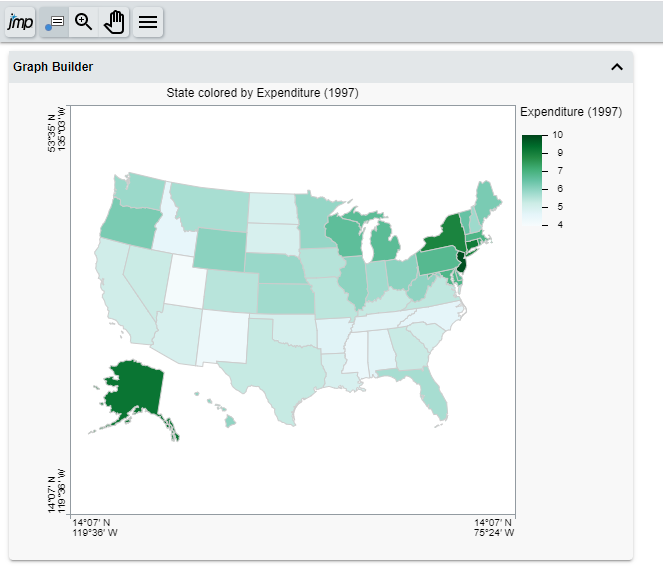
Task: Click the green gradient legend bar
Action: point(534,180)
